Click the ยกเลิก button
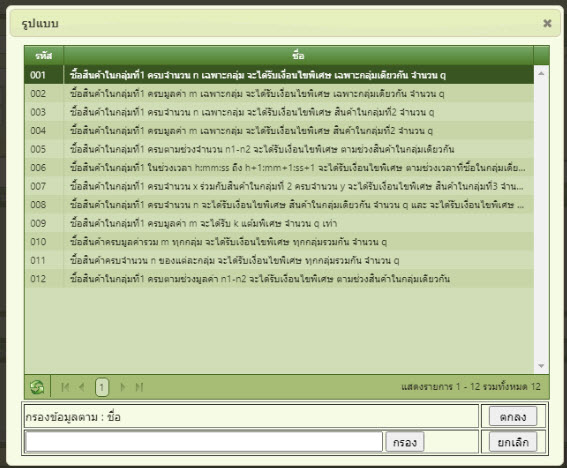This screenshot has width=567, height=468. coord(513,442)
